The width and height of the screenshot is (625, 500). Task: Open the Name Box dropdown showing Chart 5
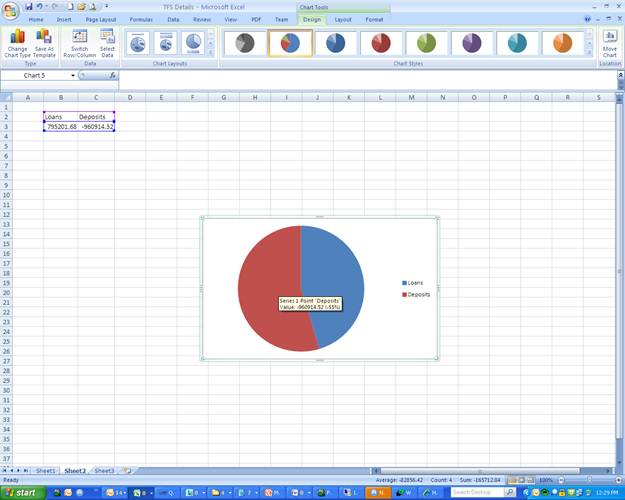(73, 75)
